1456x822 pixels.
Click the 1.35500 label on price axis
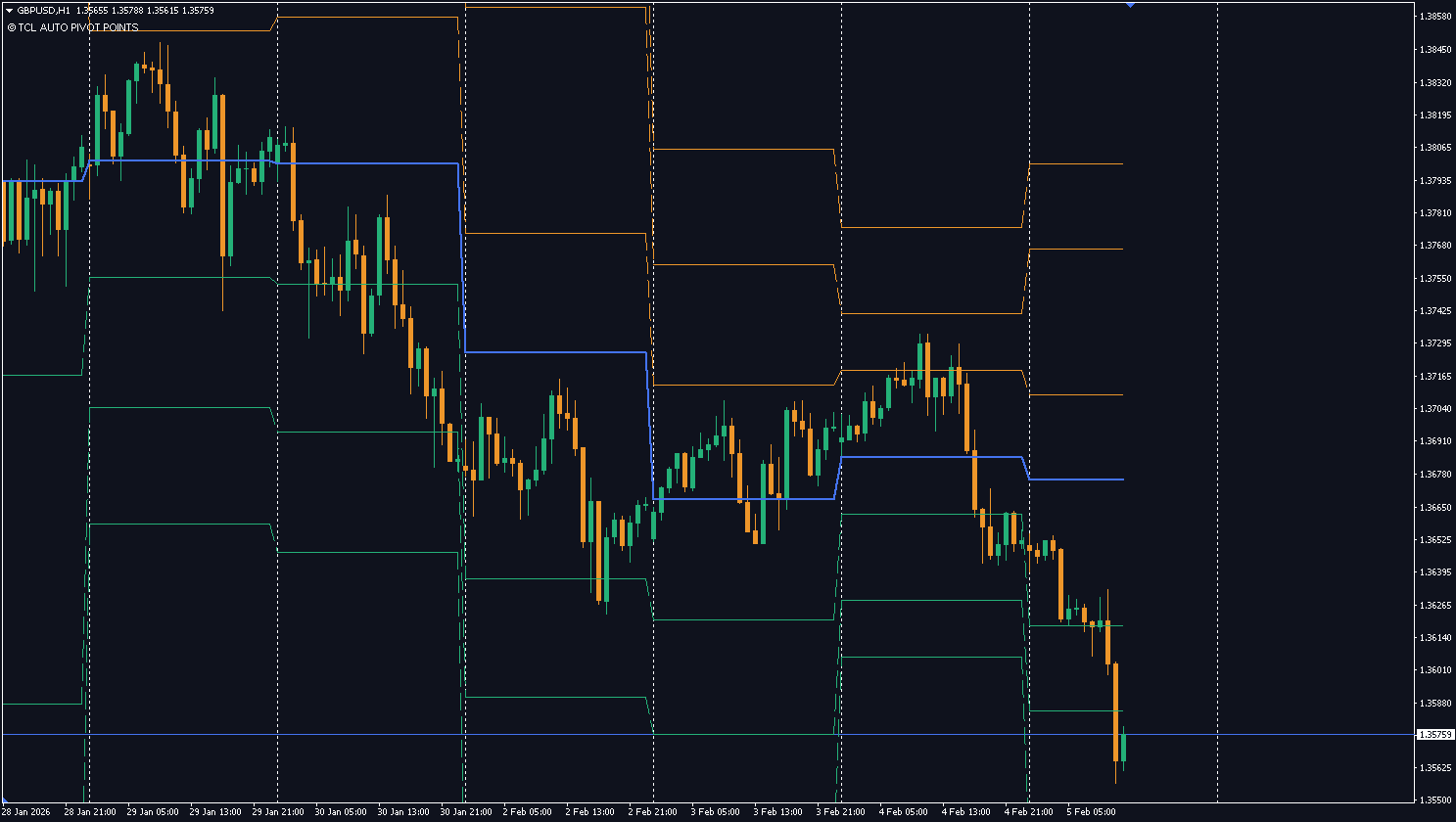pyautogui.click(x=1434, y=800)
